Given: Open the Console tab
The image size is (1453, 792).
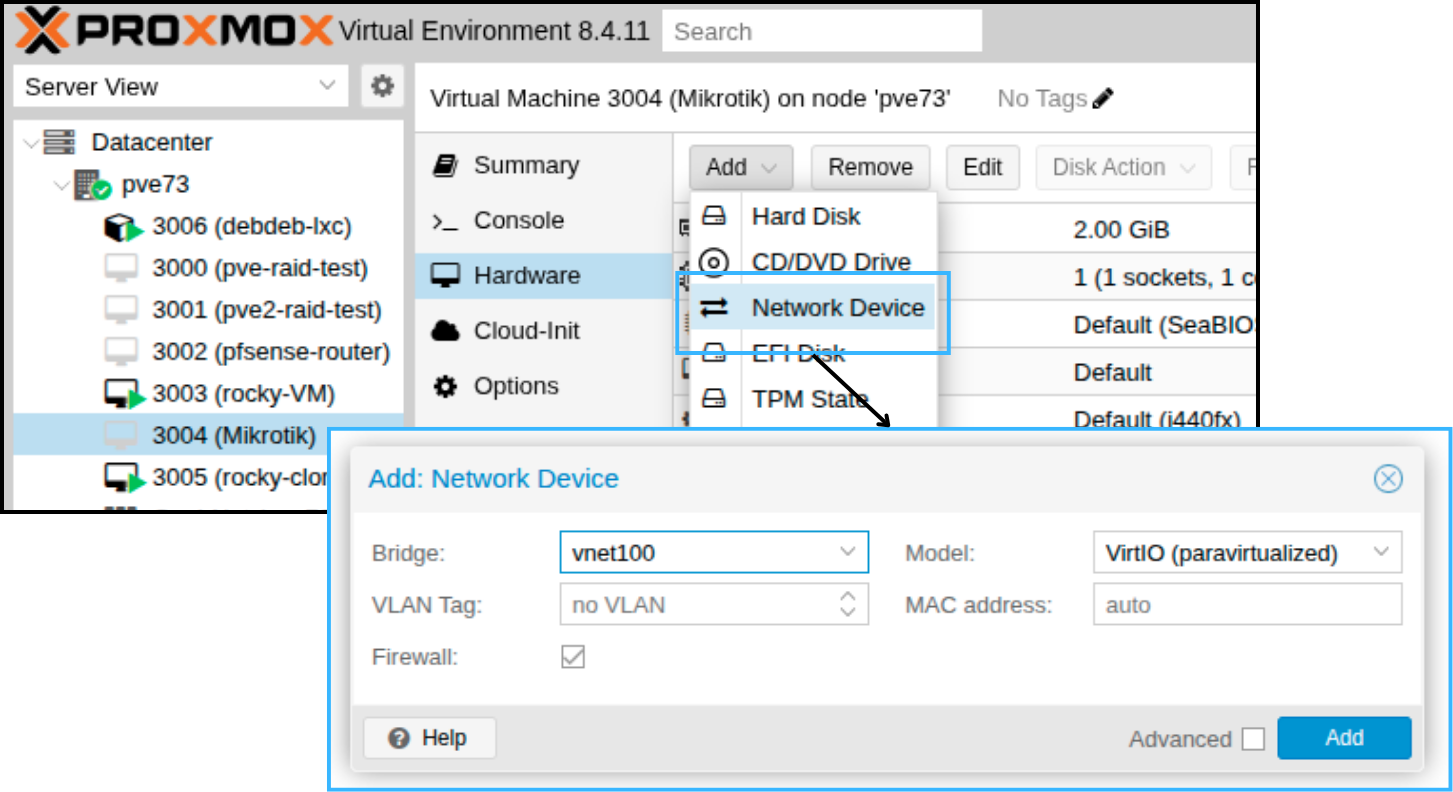Looking at the screenshot, I should 518,221.
